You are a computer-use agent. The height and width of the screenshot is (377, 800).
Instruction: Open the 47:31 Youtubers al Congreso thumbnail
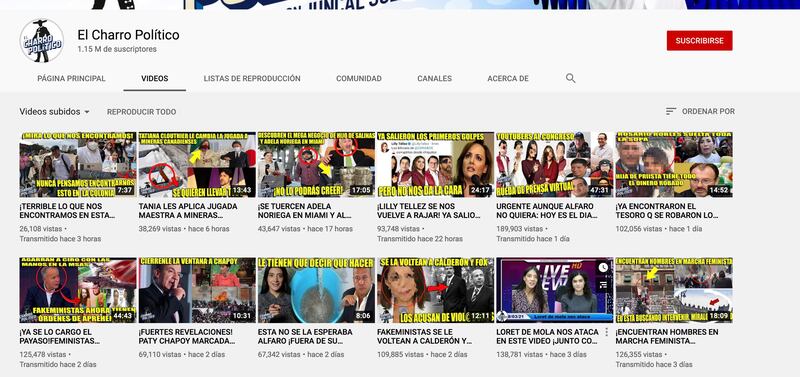(x=555, y=164)
